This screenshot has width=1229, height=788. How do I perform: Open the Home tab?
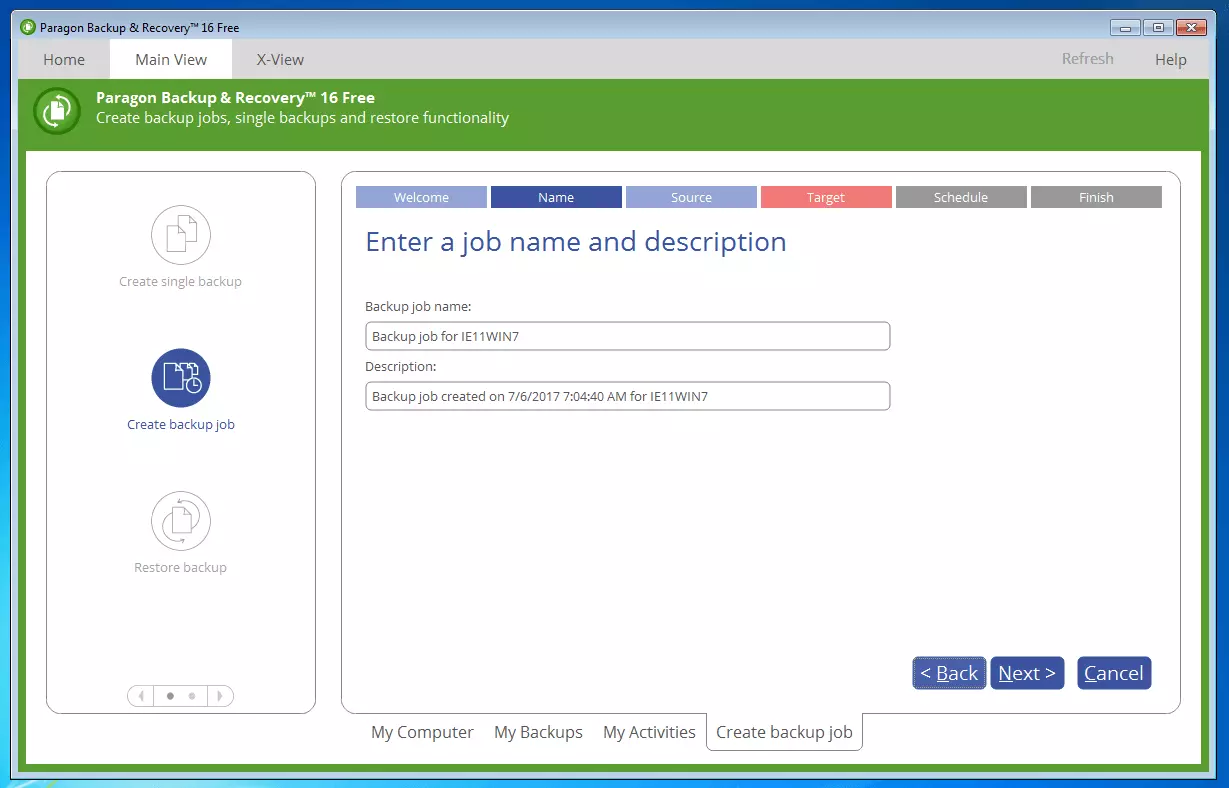(x=64, y=59)
